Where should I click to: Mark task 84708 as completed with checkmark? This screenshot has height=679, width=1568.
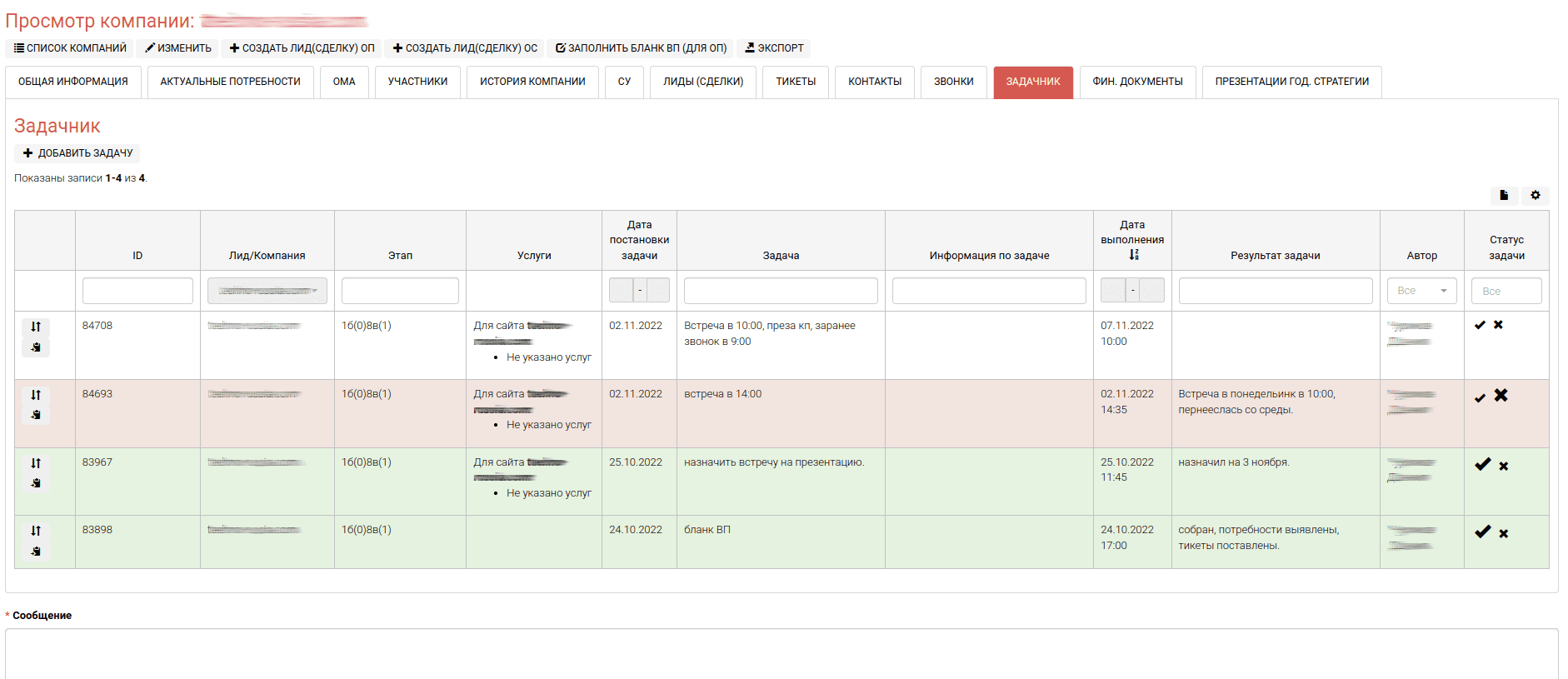pyautogui.click(x=1480, y=325)
